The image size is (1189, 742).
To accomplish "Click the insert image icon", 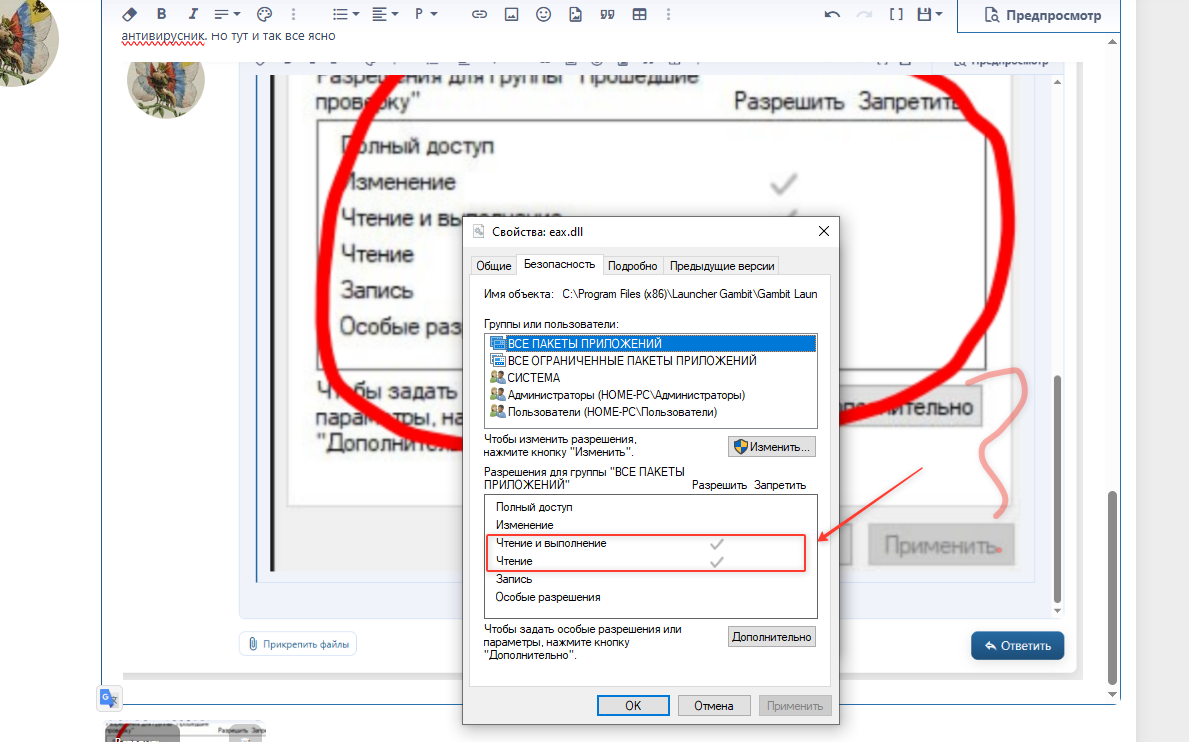I will point(511,14).
